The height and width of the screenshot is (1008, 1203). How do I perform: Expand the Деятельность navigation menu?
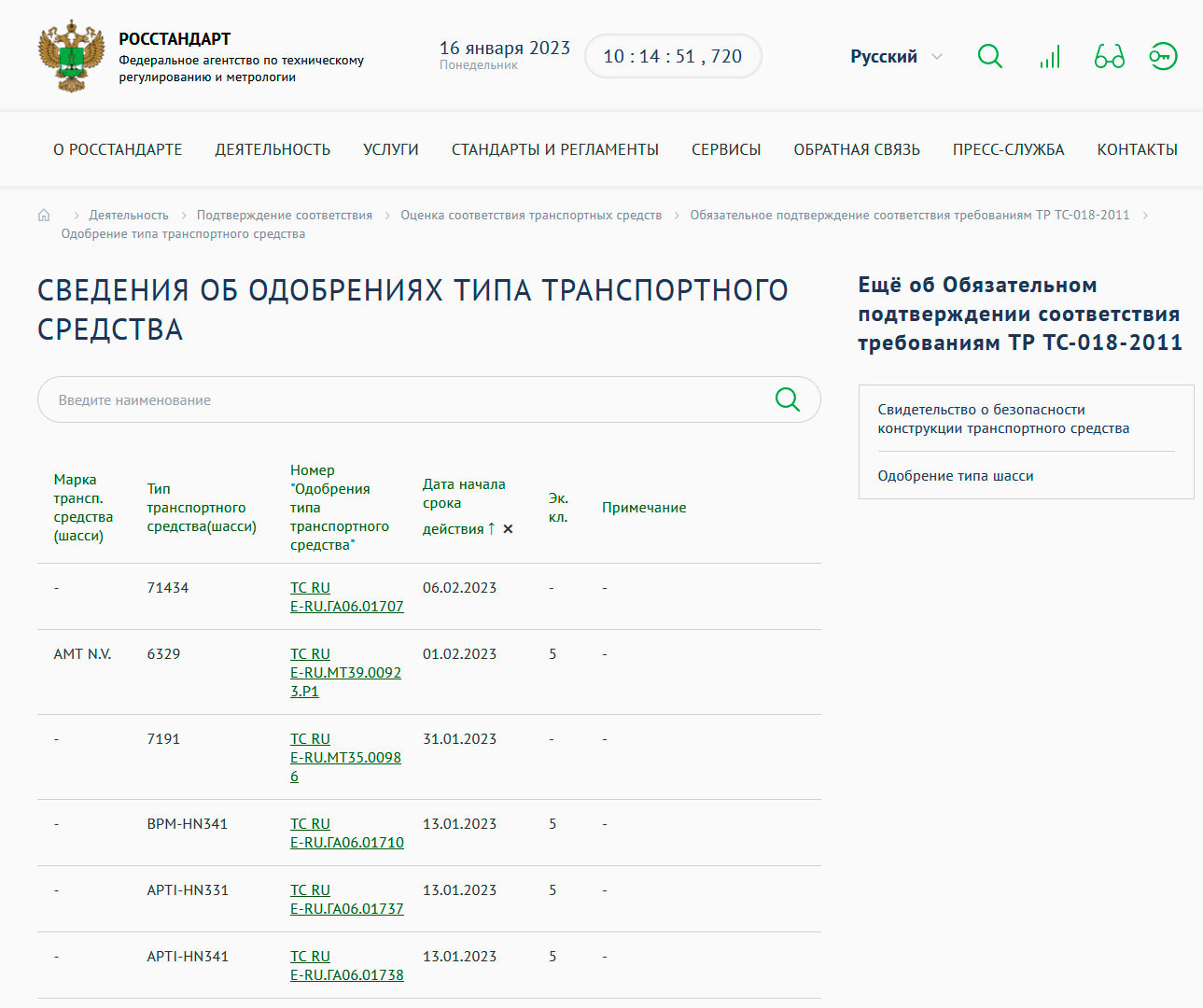273,149
